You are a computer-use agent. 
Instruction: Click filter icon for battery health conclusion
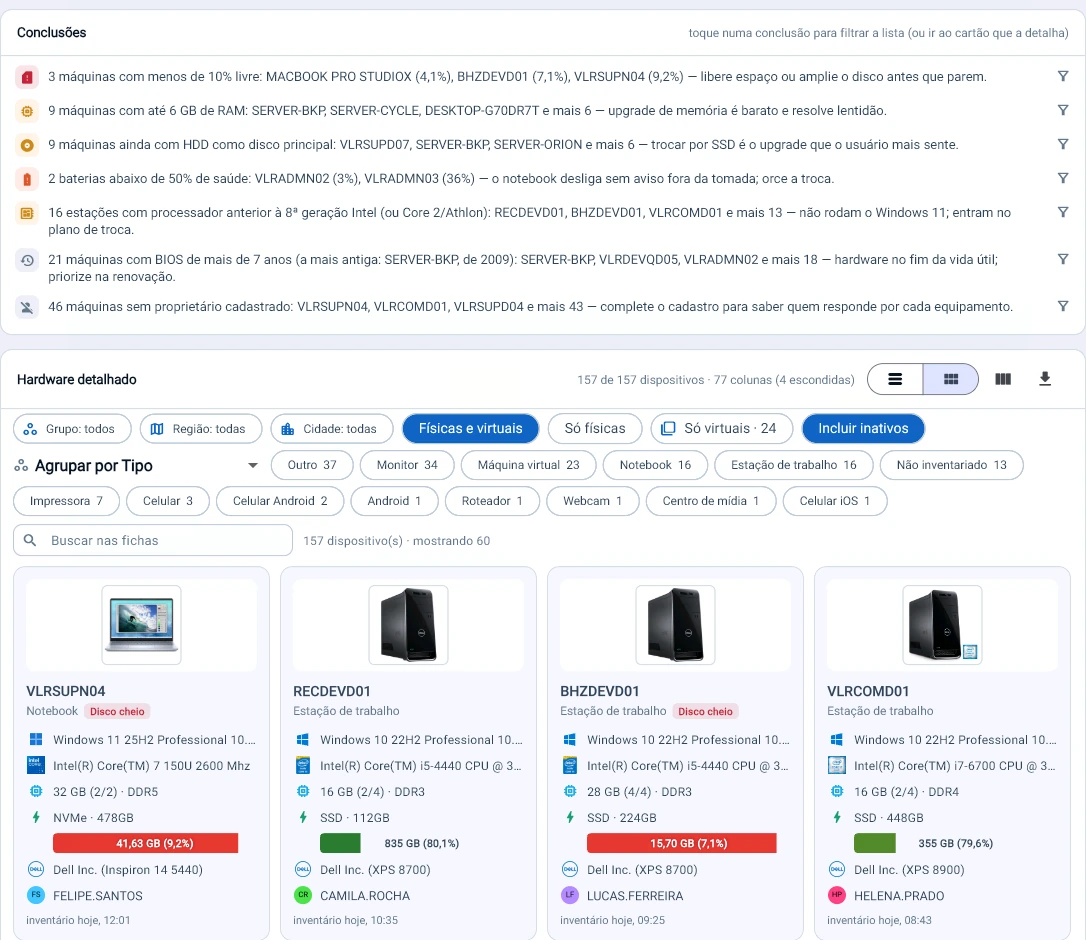1062,178
